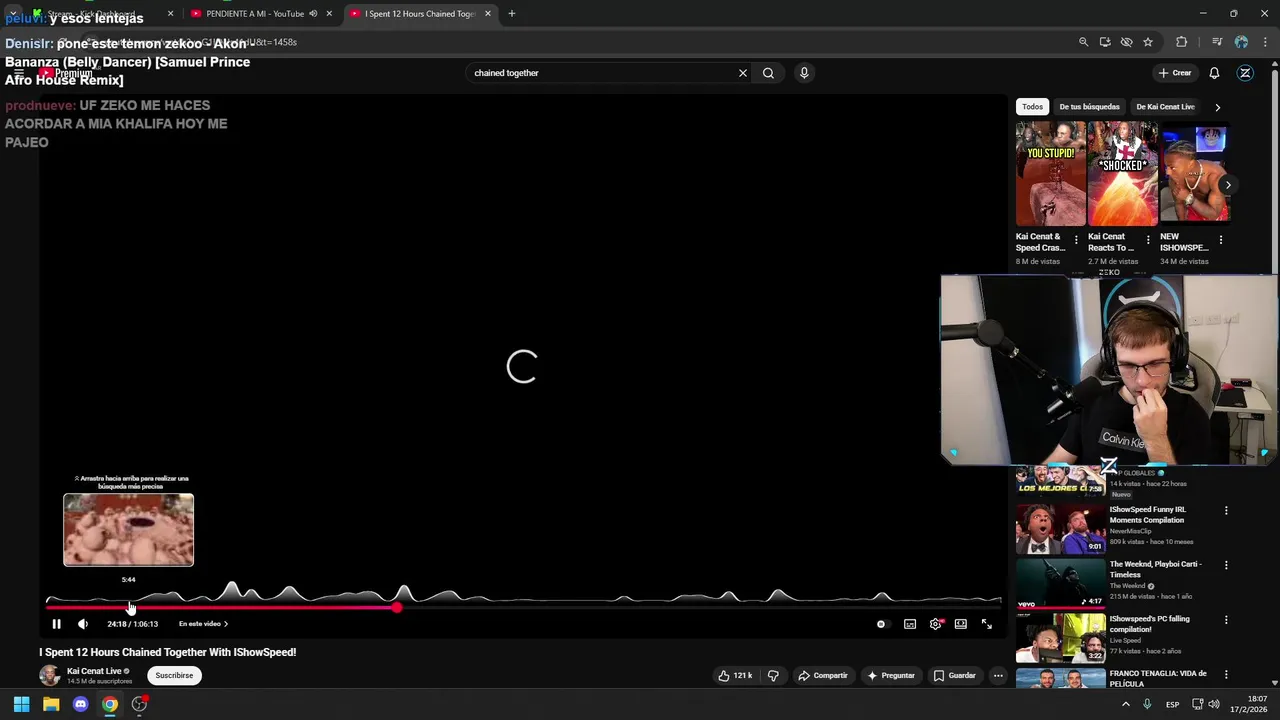Open options for 'FRANCO TENAGLIA' video

pyautogui.click(x=1226, y=674)
